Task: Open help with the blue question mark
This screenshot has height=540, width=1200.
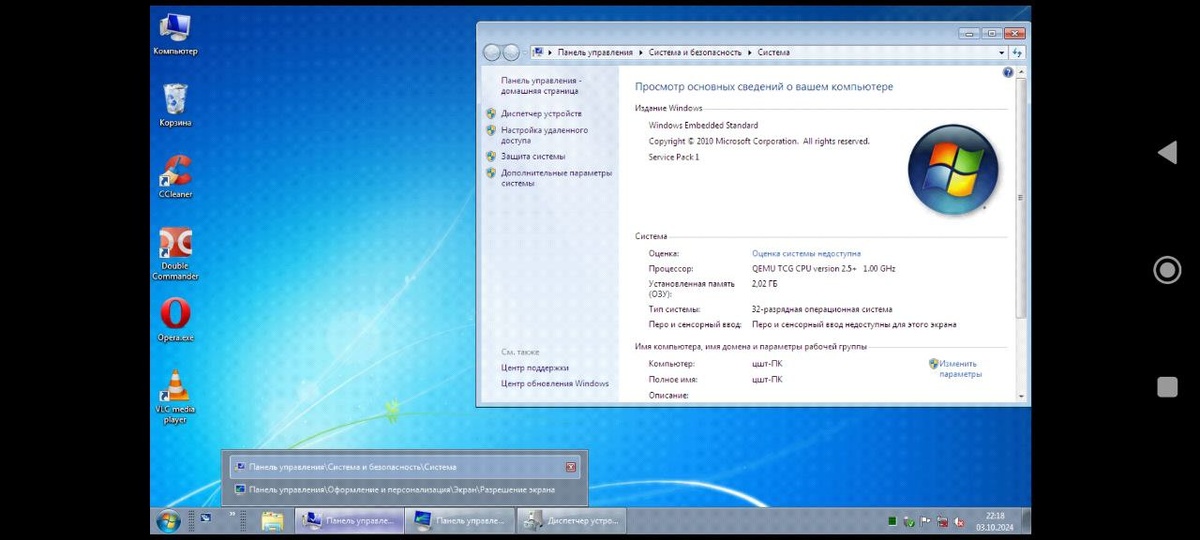Action: click(1008, 73)
